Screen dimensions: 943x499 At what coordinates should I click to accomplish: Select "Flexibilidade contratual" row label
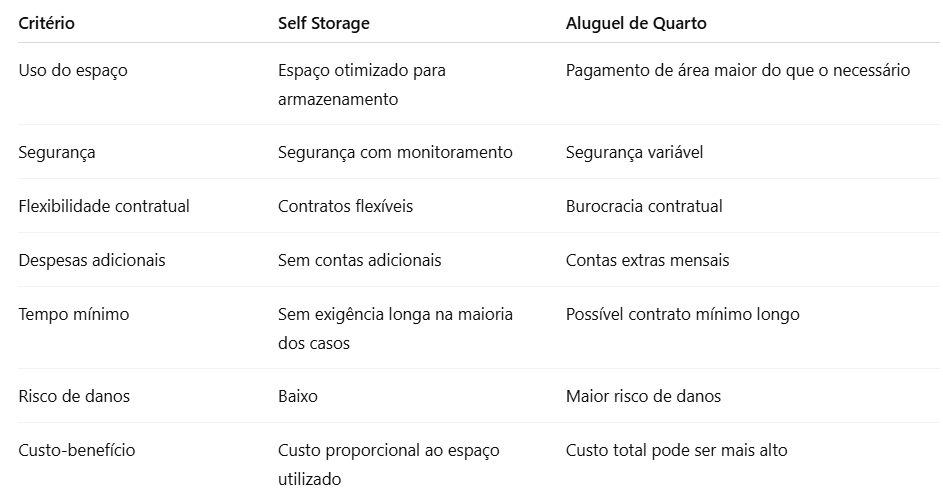pyautogui.click(x=104, y=206)
